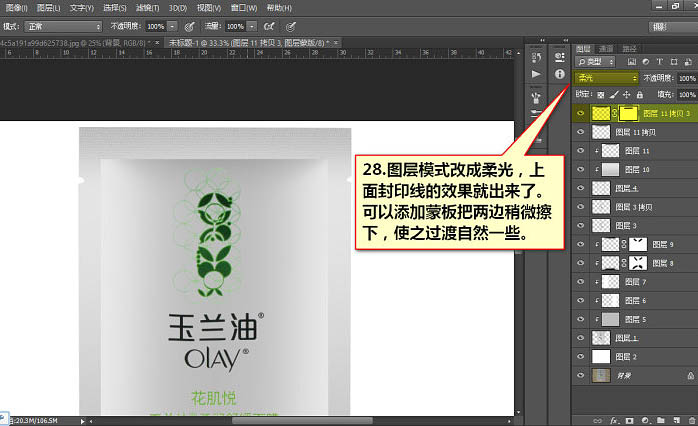Open the 图层(L) menu
The height and width of the screenshot is (426, 698).
click(48, 8)
